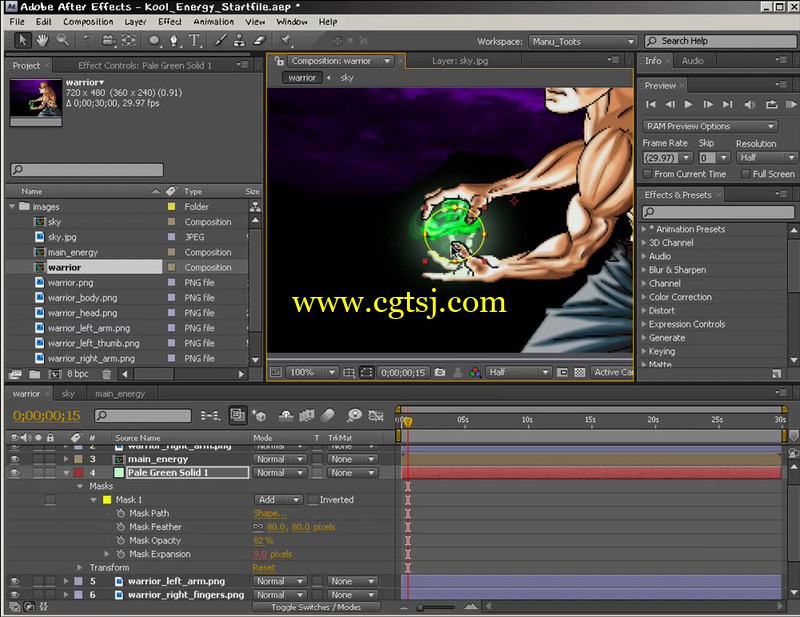This screenshot has width=800, height=617.
Task: Click the Mask Feather stopwatch
Action: coord(120,527)
